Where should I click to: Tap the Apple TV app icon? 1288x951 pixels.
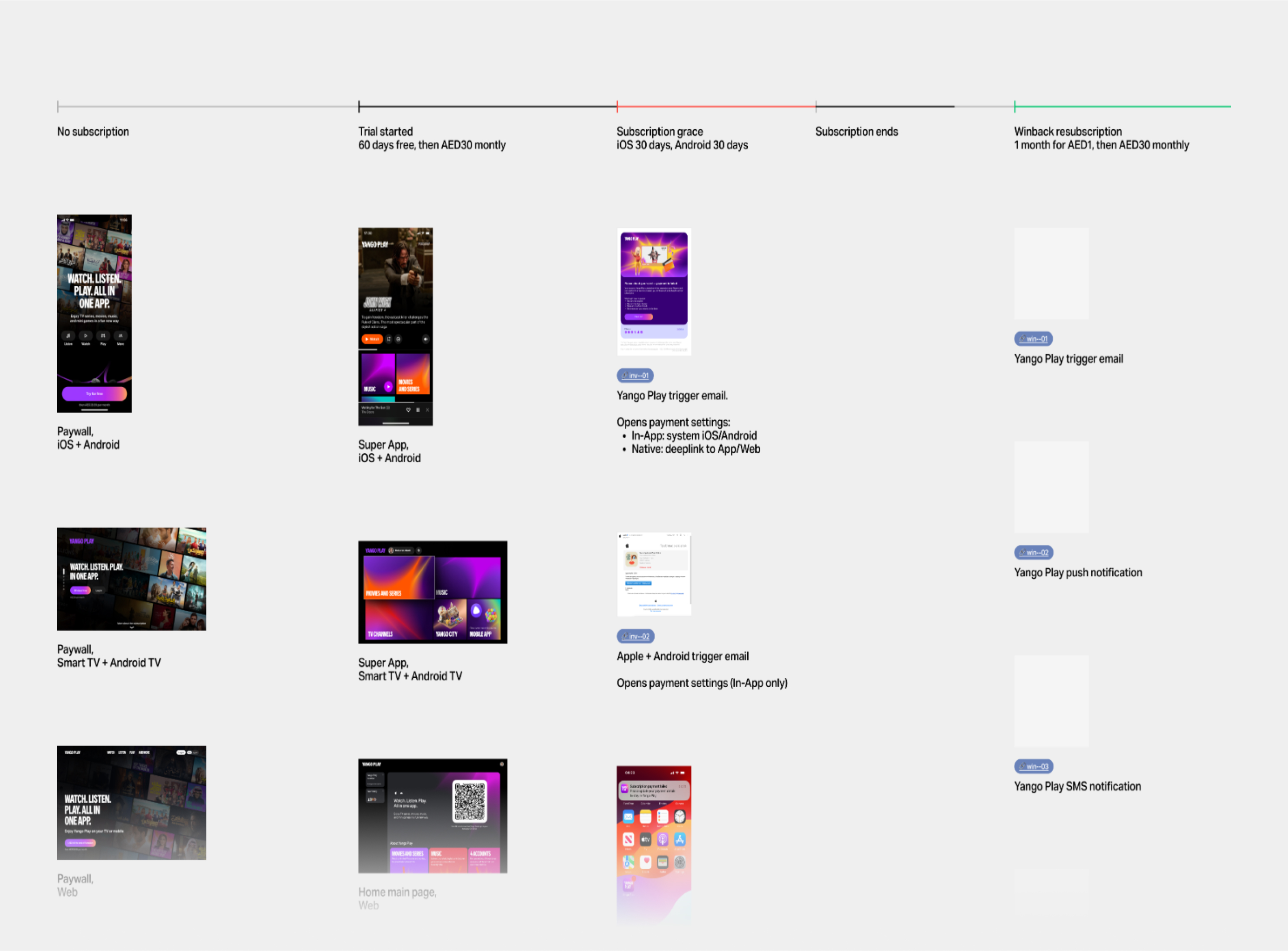tap(645, 839)
